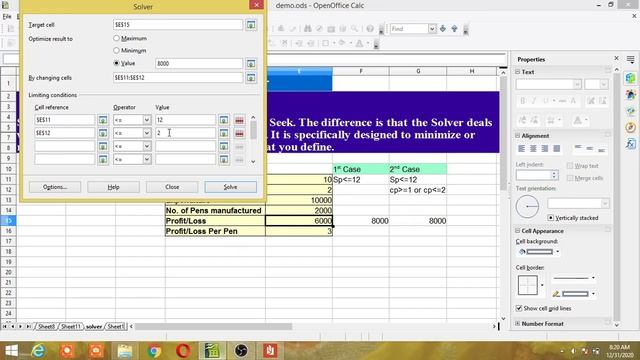This screenshot has width=640, height=360.
Task: Remove the $E$11 limiting condition
Action: click(240, 120)
